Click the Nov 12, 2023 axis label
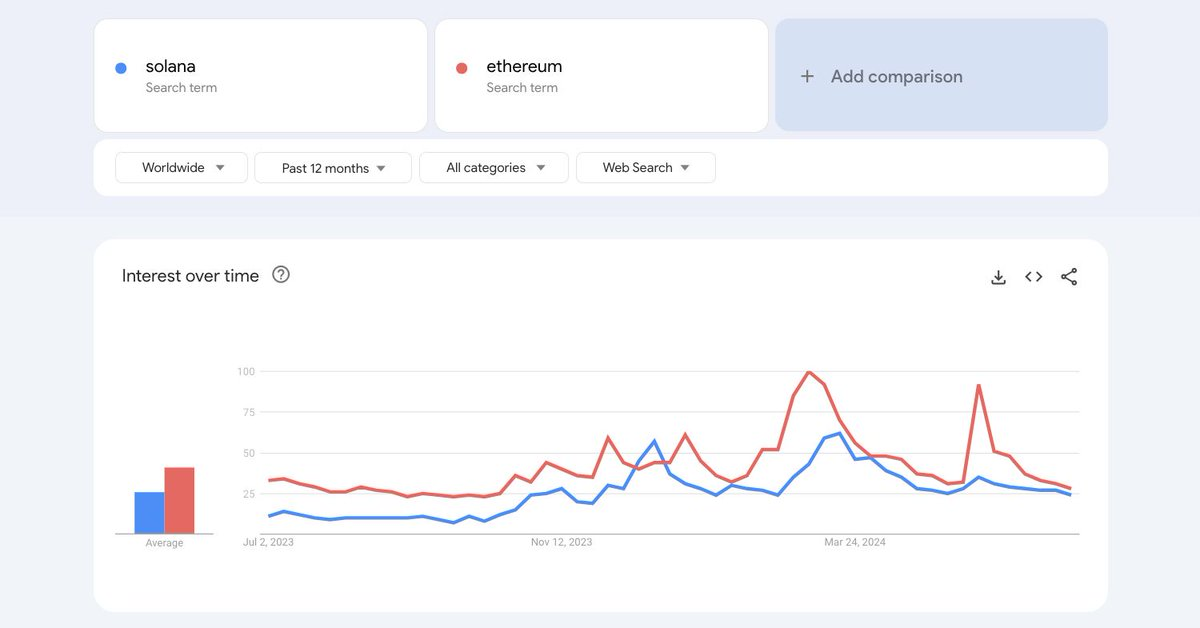This screenshot has height=628, width=1200. point(561,542)
